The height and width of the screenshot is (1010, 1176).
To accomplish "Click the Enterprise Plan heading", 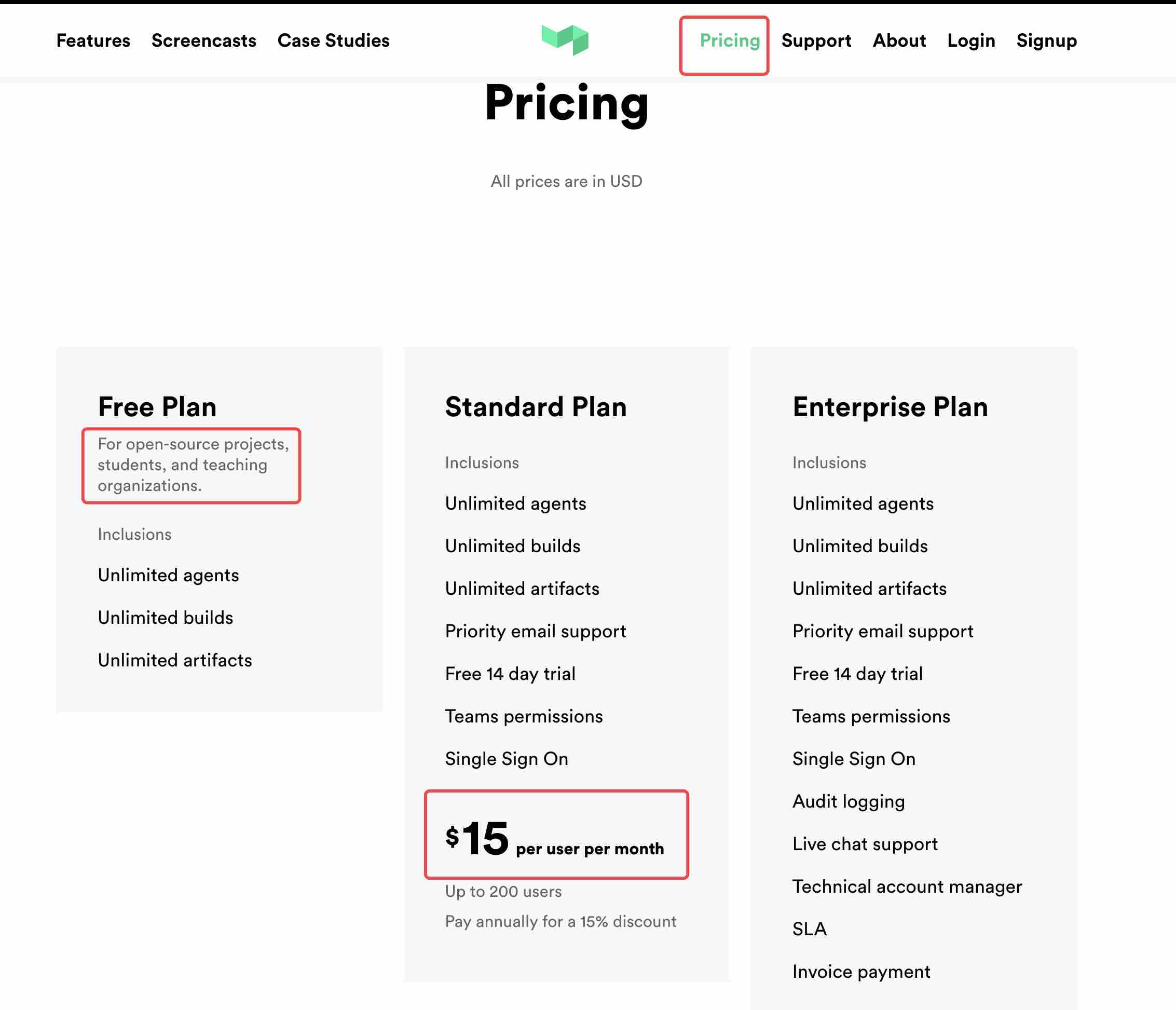I will click(890, 407).
